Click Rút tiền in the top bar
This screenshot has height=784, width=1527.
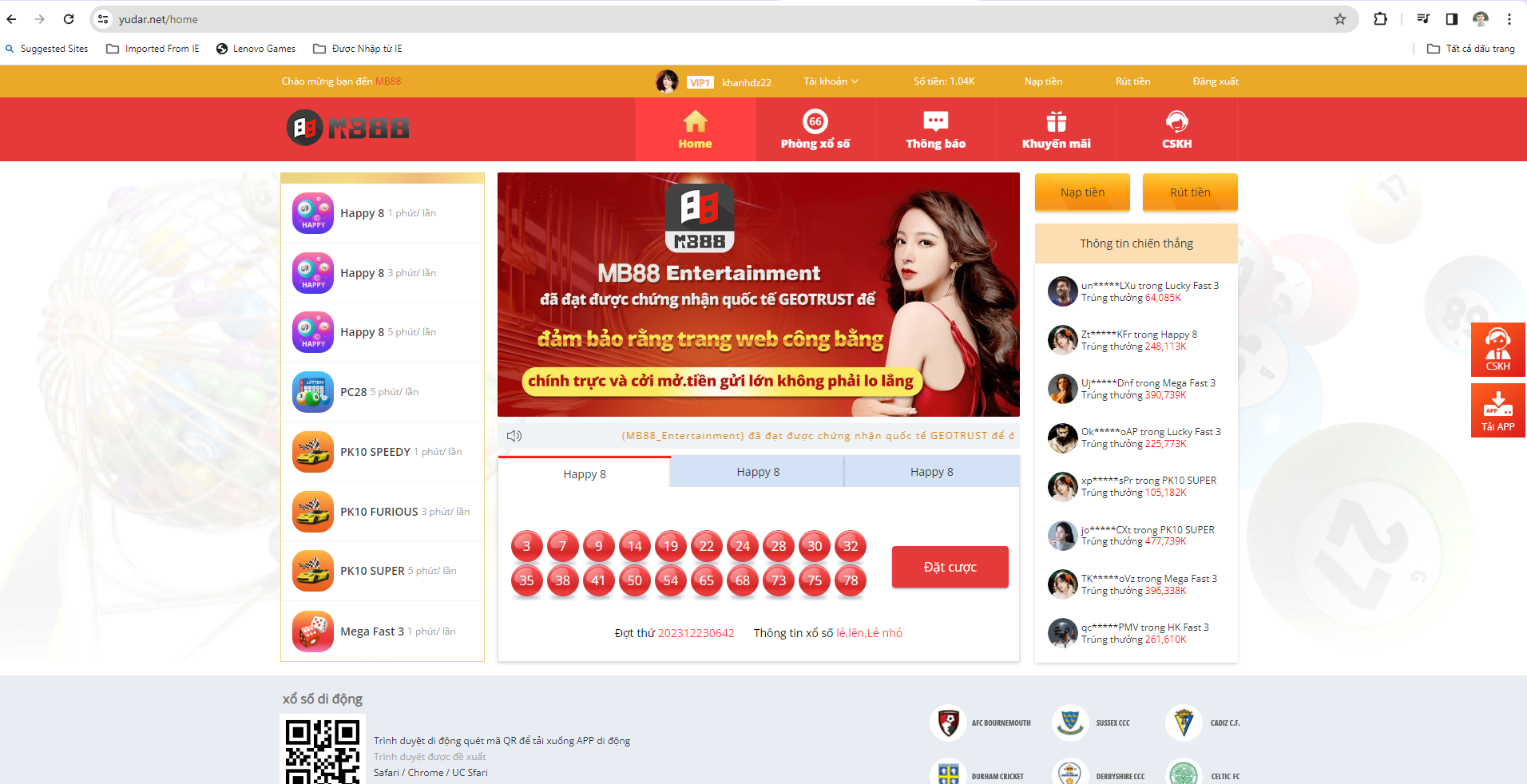(x=1132, y=81)
